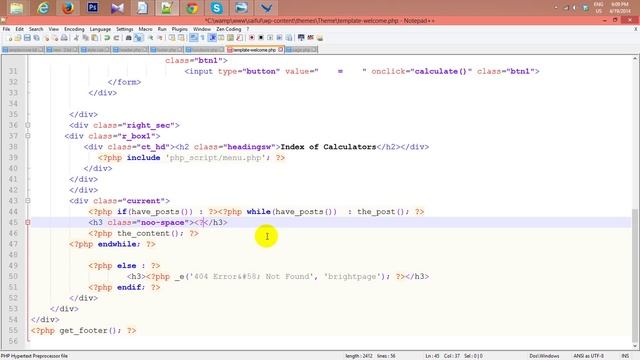Click the Copy toolbar icon
Screen dimensions: 640x360
tap(85, 38)
